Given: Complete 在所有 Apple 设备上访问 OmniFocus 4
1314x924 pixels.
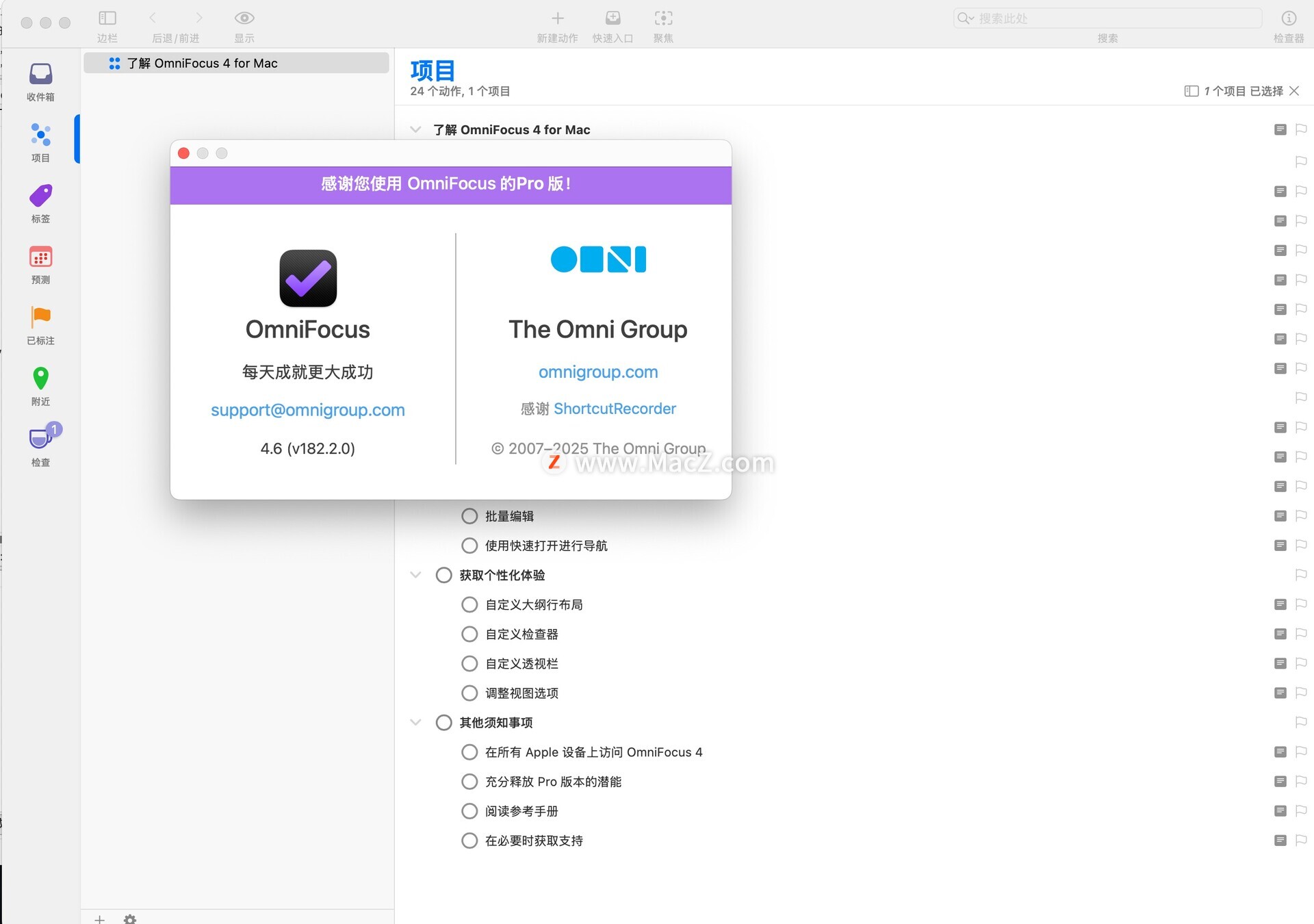Looking at the screenshot, I should coord(469,752).
